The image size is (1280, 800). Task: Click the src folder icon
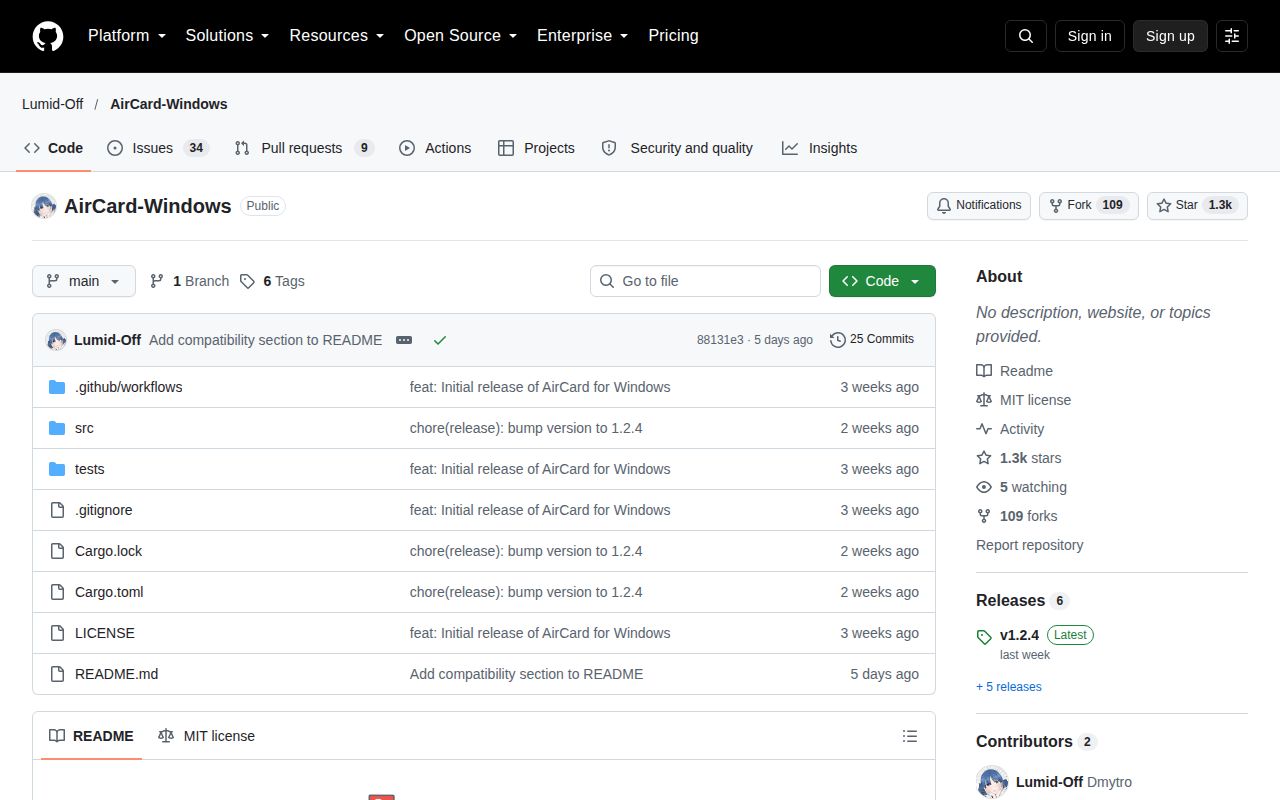[x=57, y=428]
